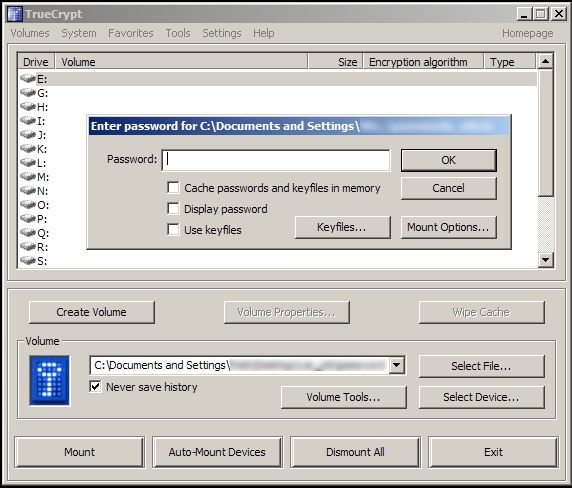Sort by the Size column header
The width and height of the screenshot is (572, 488).
click(x=335, y=62)
